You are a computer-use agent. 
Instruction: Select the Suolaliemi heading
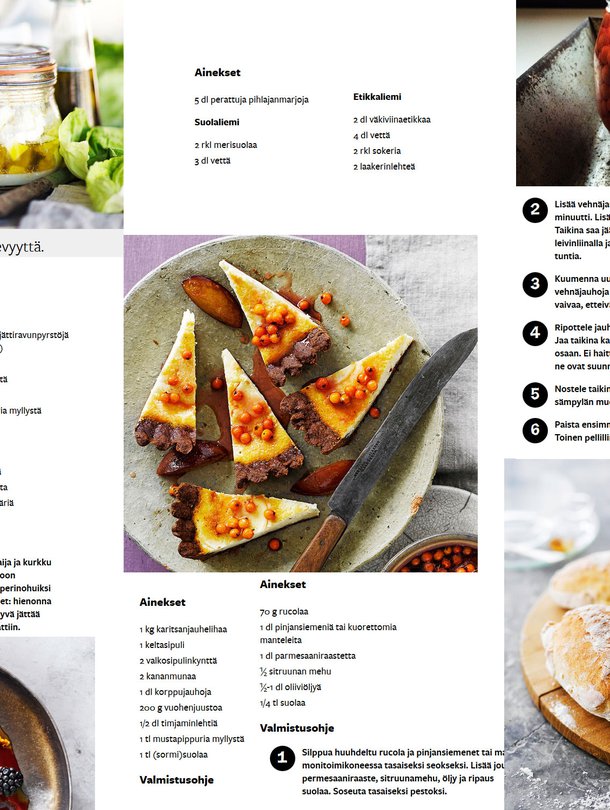[x=217, y=122]
